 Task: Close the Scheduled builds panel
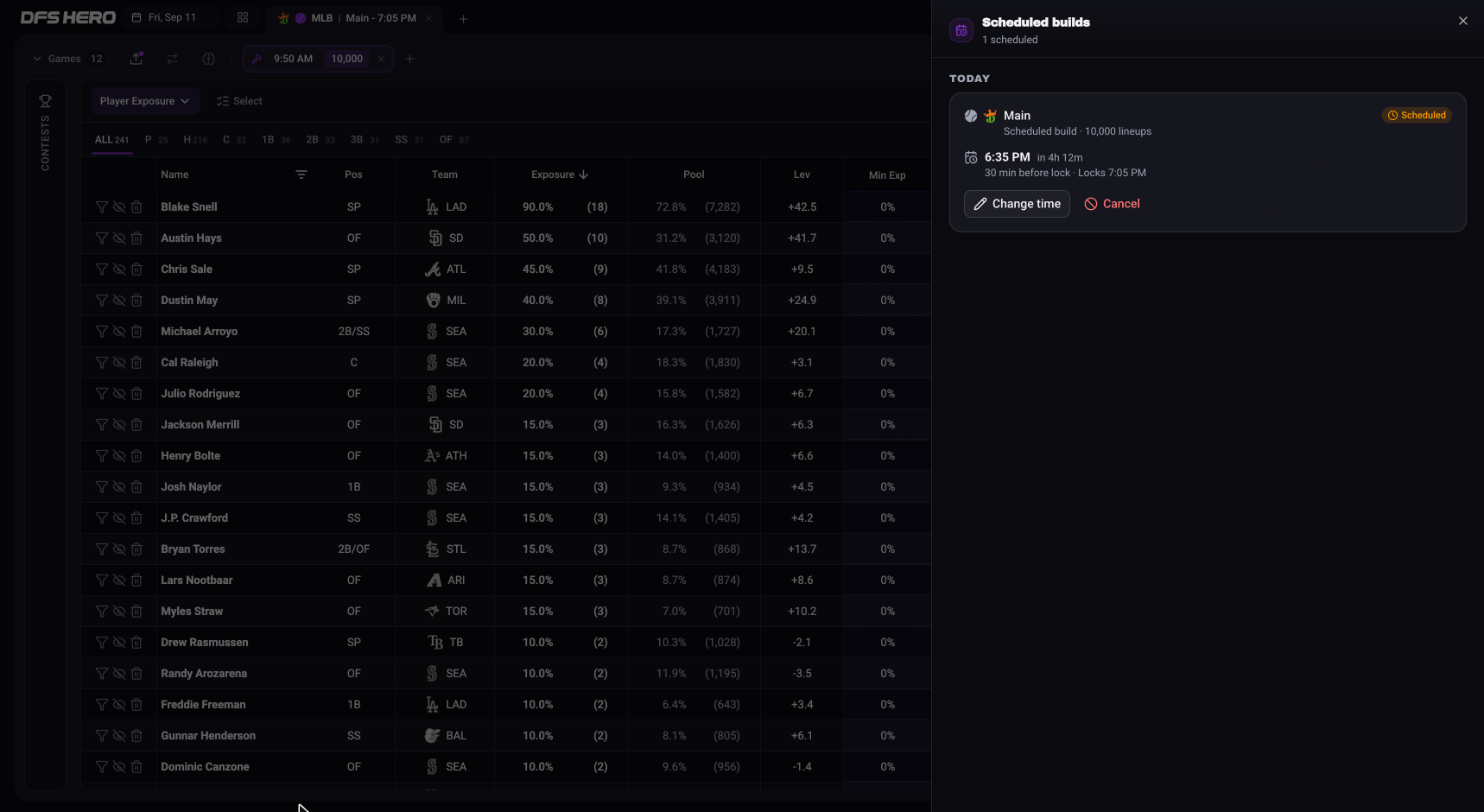tap(1463, 20)
